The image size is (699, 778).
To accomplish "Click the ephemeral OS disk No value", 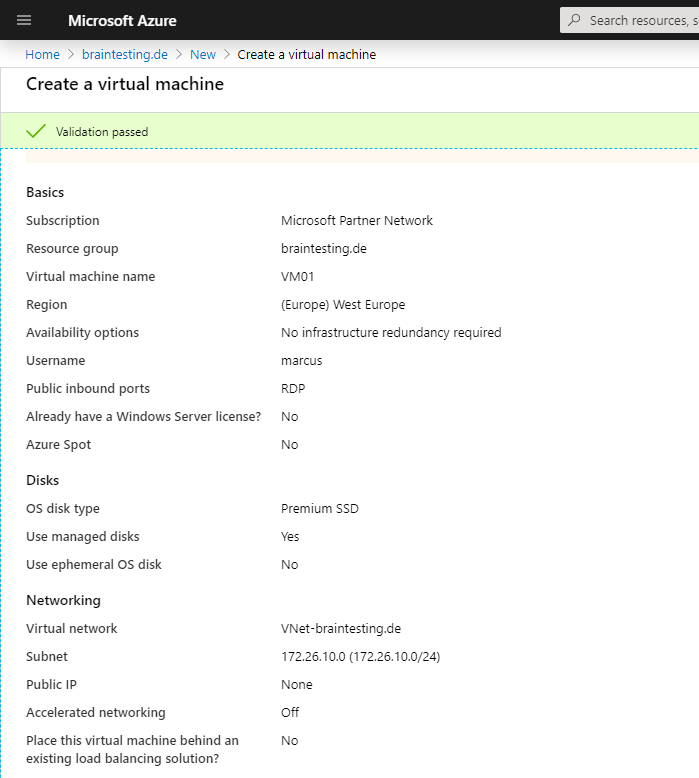I will click(x=290, y=565).
